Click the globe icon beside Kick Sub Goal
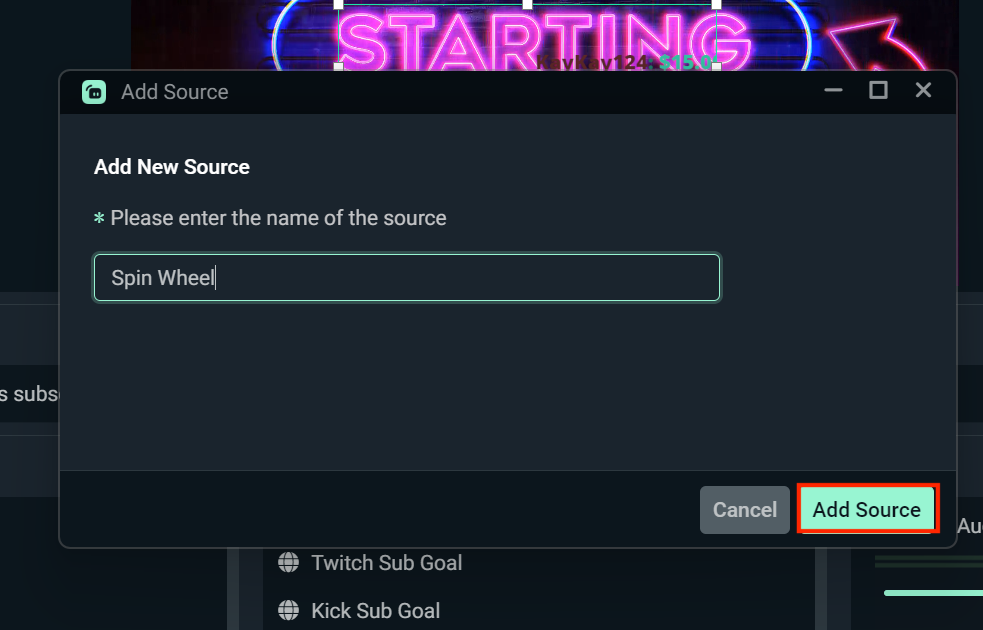The image size is (983, 630). pyautogui.click(x=288, y=611)
